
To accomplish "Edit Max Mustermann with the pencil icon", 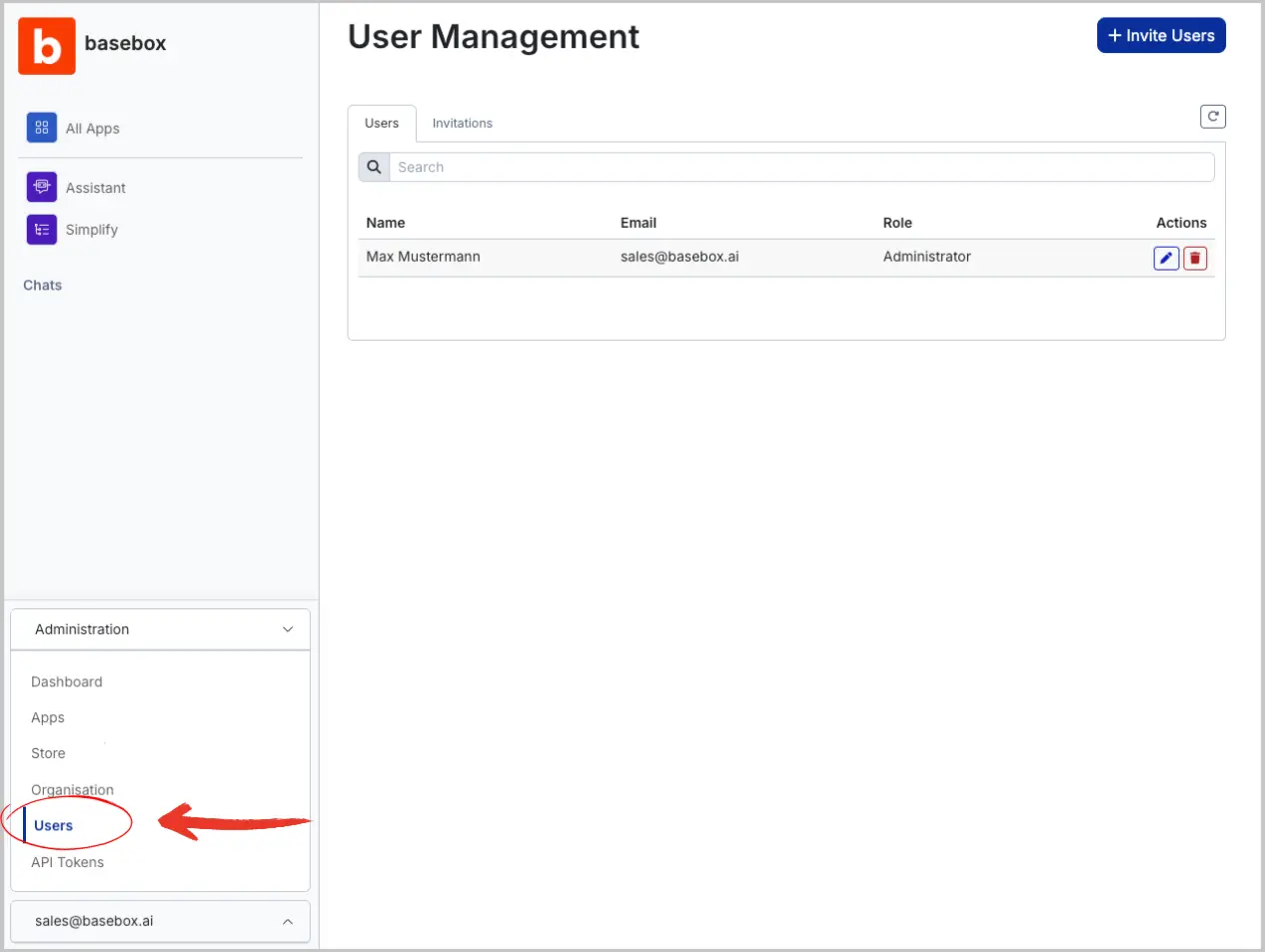I will [x=1165, y=258].
